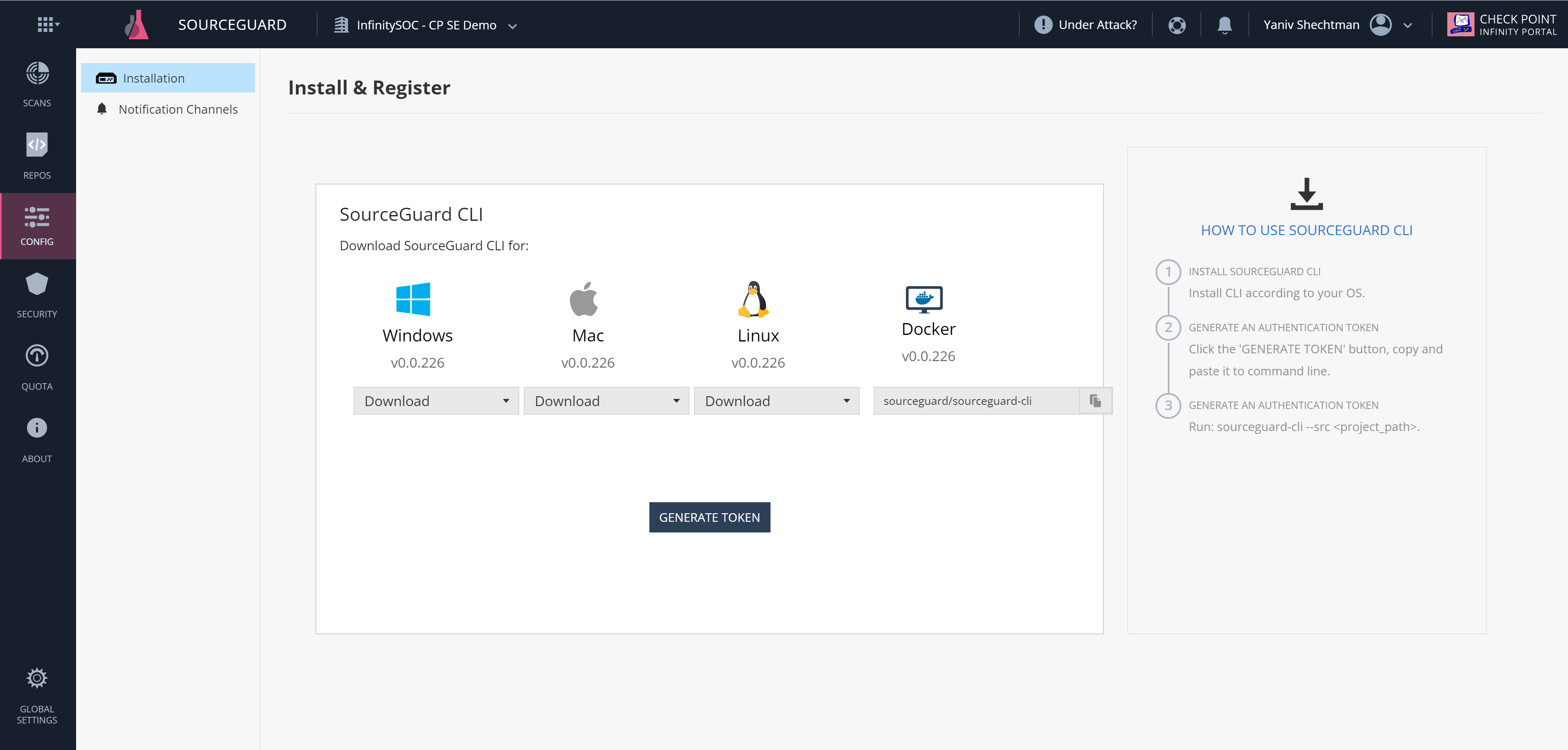The height and width of the screenshot is (750, 1568).
Task: Expand the Windows Download dropdown
Action: tap(436, 401)
